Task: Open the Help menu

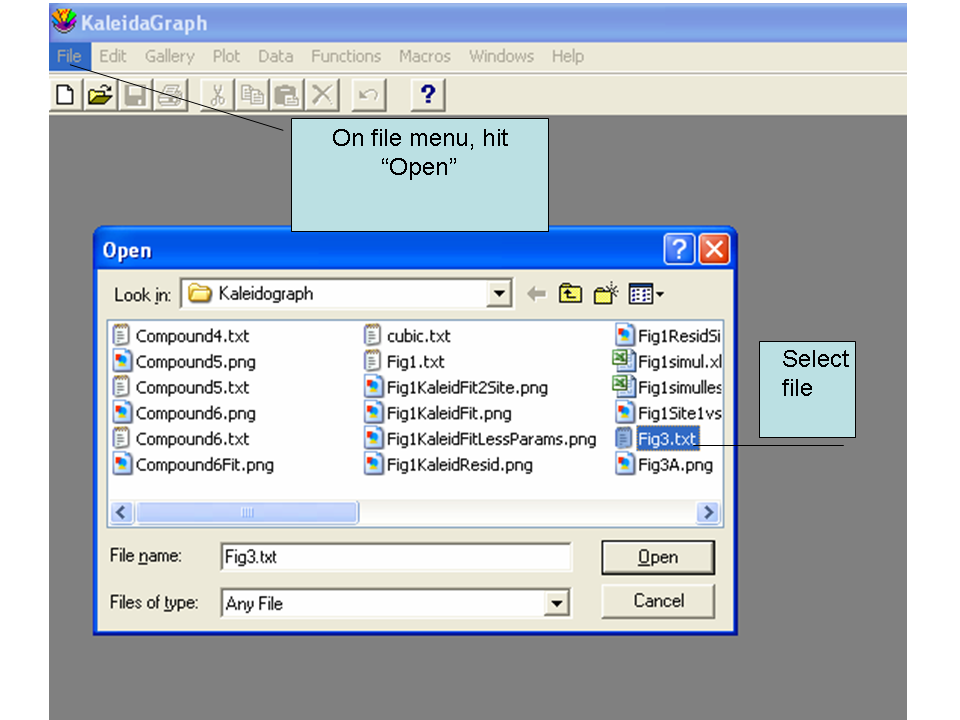Action: (x=568, y=56)
